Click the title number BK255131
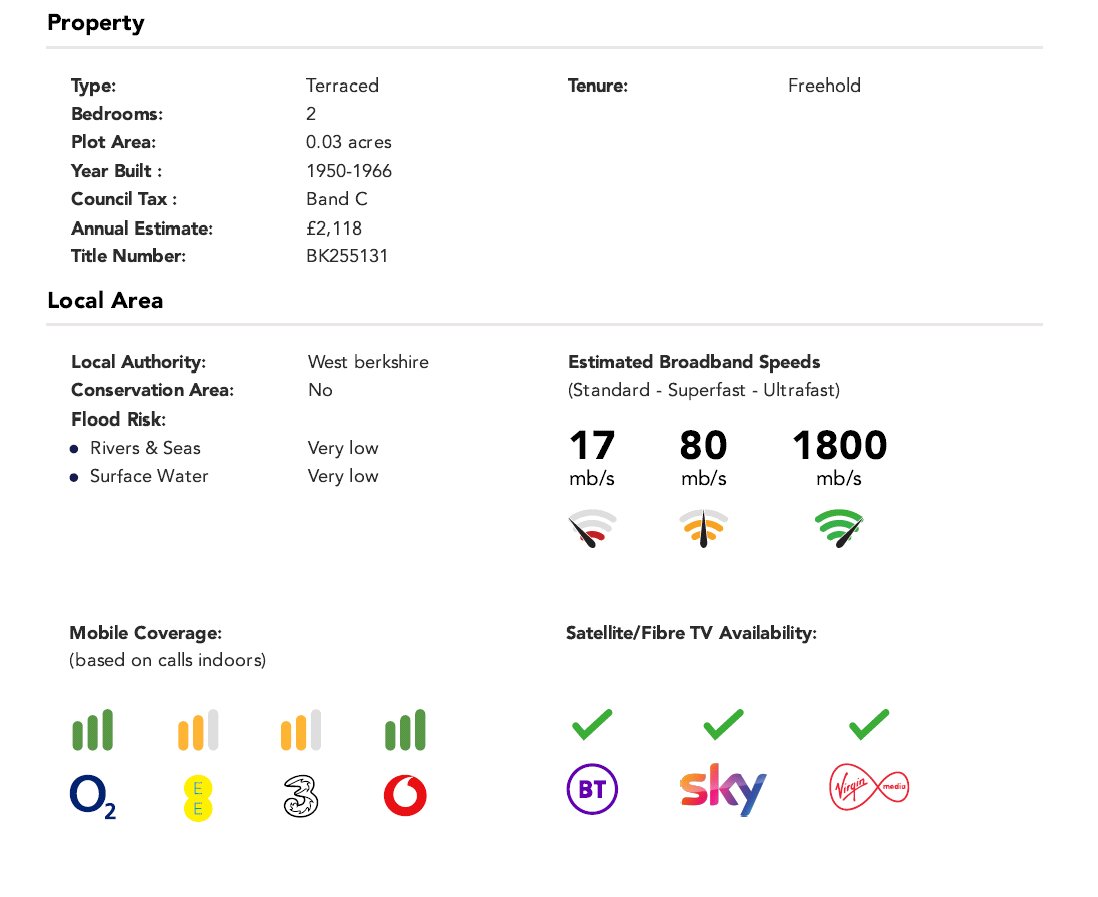 click(x=347, y=256)
